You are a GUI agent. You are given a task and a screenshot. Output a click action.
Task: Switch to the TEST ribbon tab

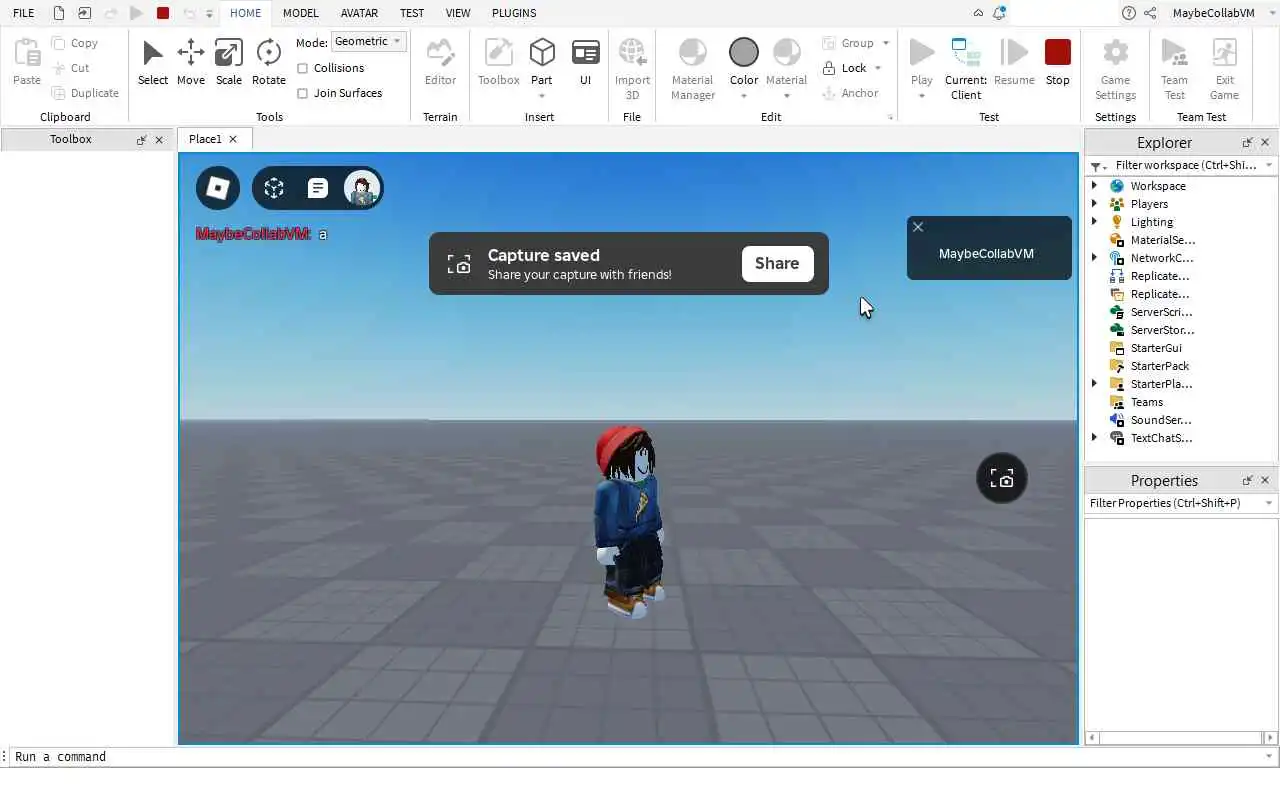[x=411, y=13]
